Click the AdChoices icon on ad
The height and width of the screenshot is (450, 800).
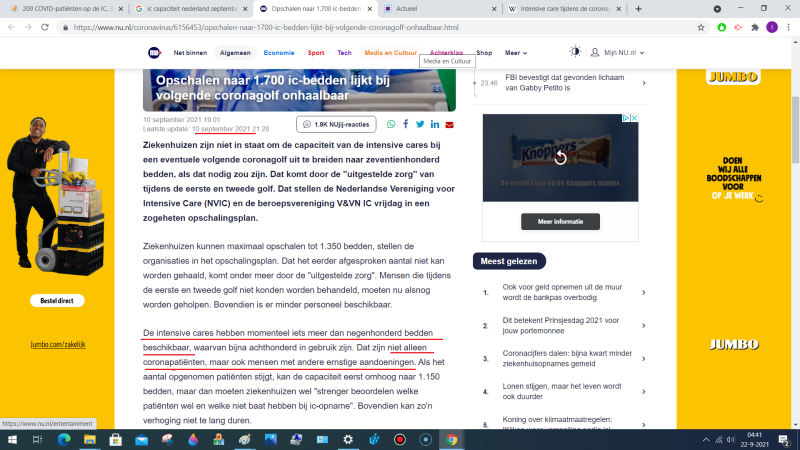click(x=626, y=118)
